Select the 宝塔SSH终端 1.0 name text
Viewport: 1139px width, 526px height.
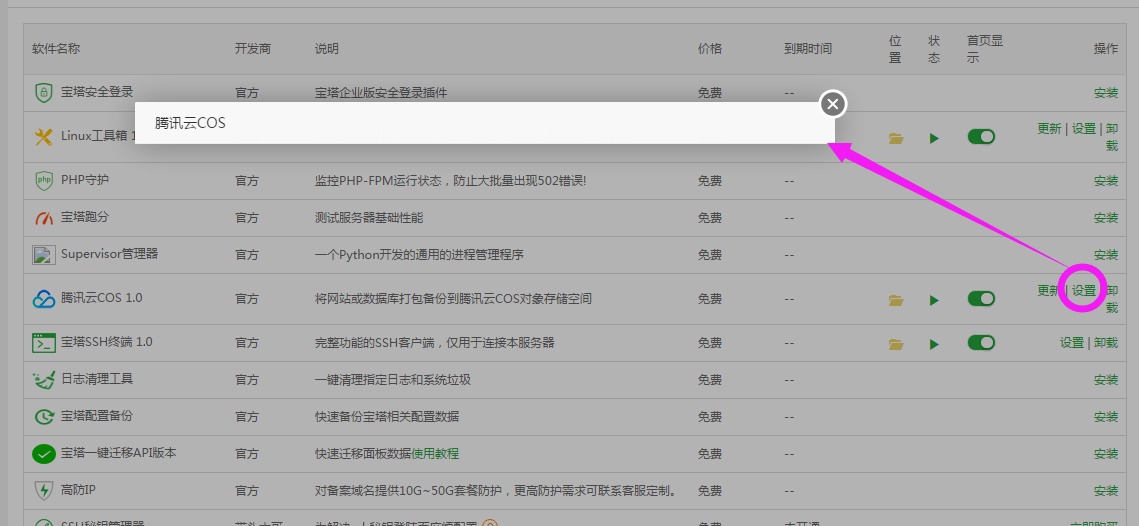tap(107, 341)
